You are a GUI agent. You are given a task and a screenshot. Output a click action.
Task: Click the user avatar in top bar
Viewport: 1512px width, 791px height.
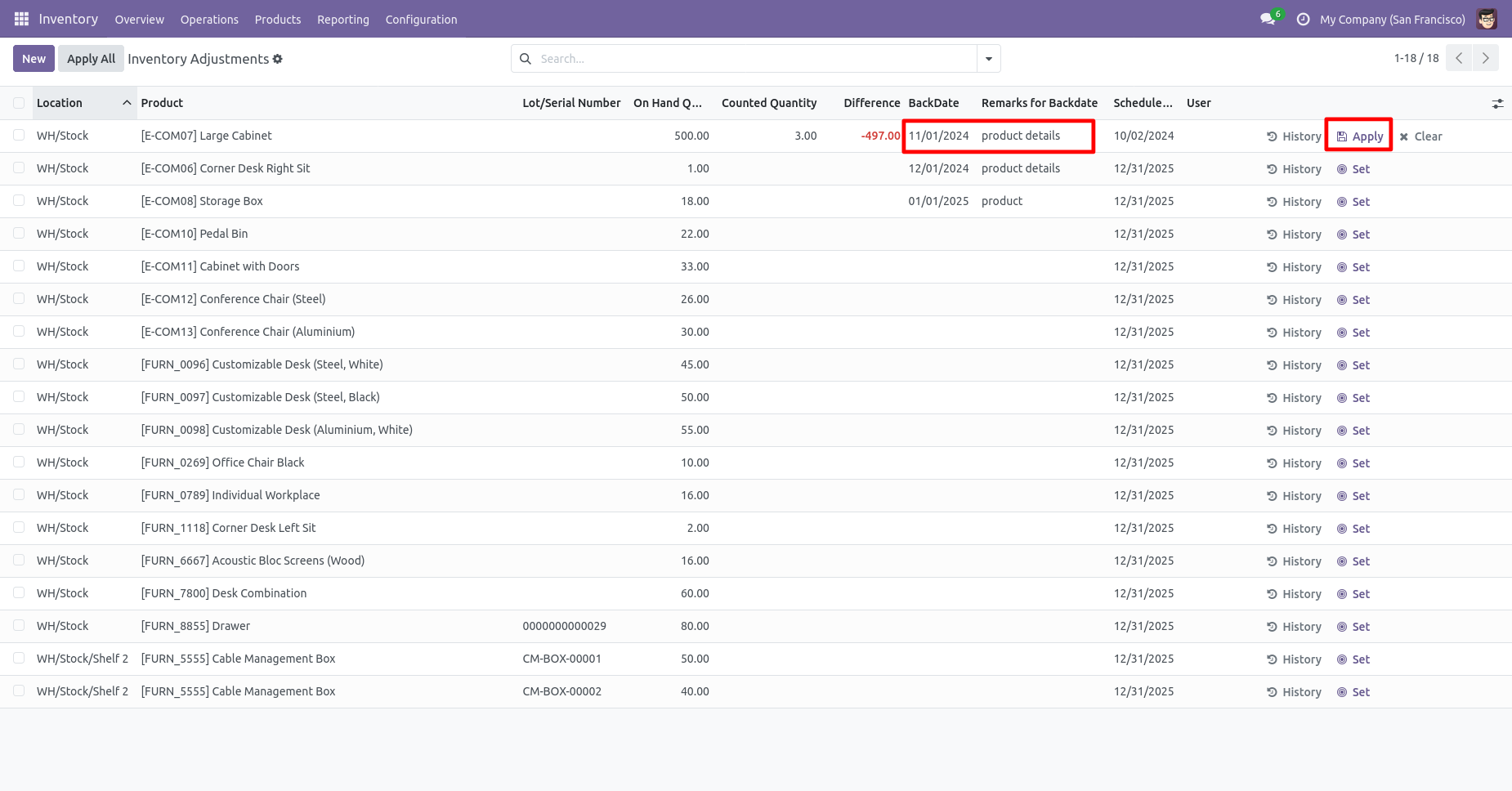[x=1487, y=19]
